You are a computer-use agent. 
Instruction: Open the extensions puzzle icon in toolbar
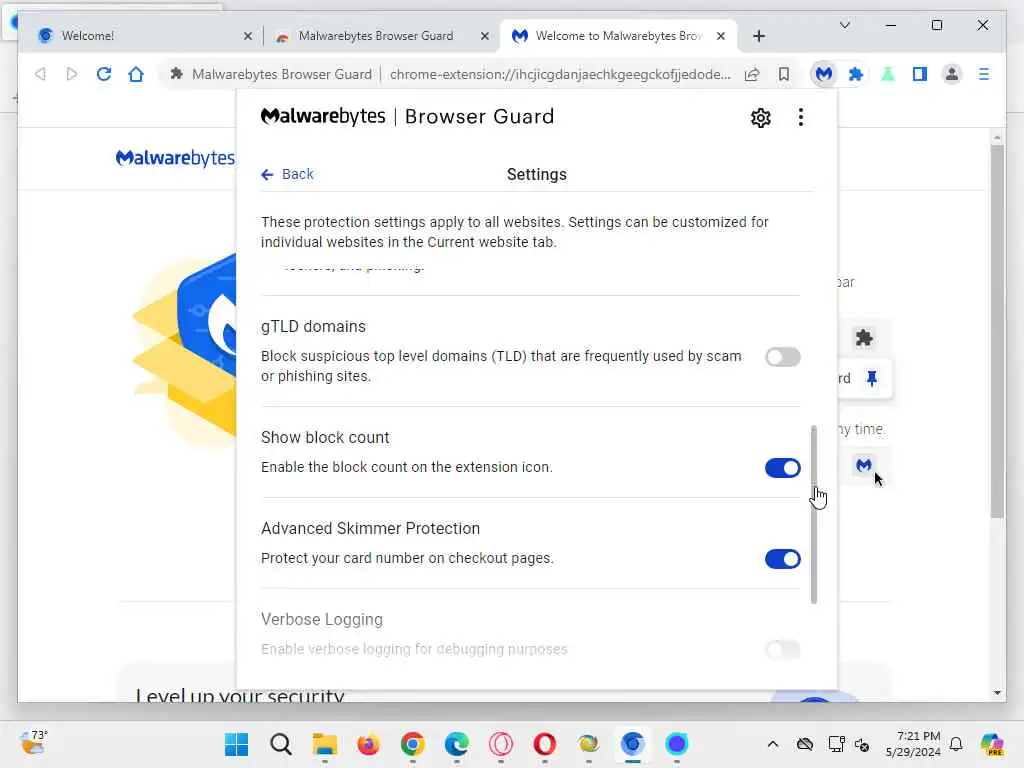point(856,74)
